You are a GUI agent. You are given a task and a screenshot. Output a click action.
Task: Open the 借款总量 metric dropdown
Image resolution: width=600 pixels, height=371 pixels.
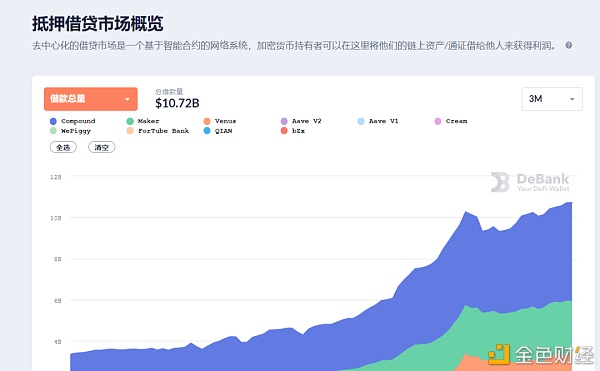pos(91,99)
